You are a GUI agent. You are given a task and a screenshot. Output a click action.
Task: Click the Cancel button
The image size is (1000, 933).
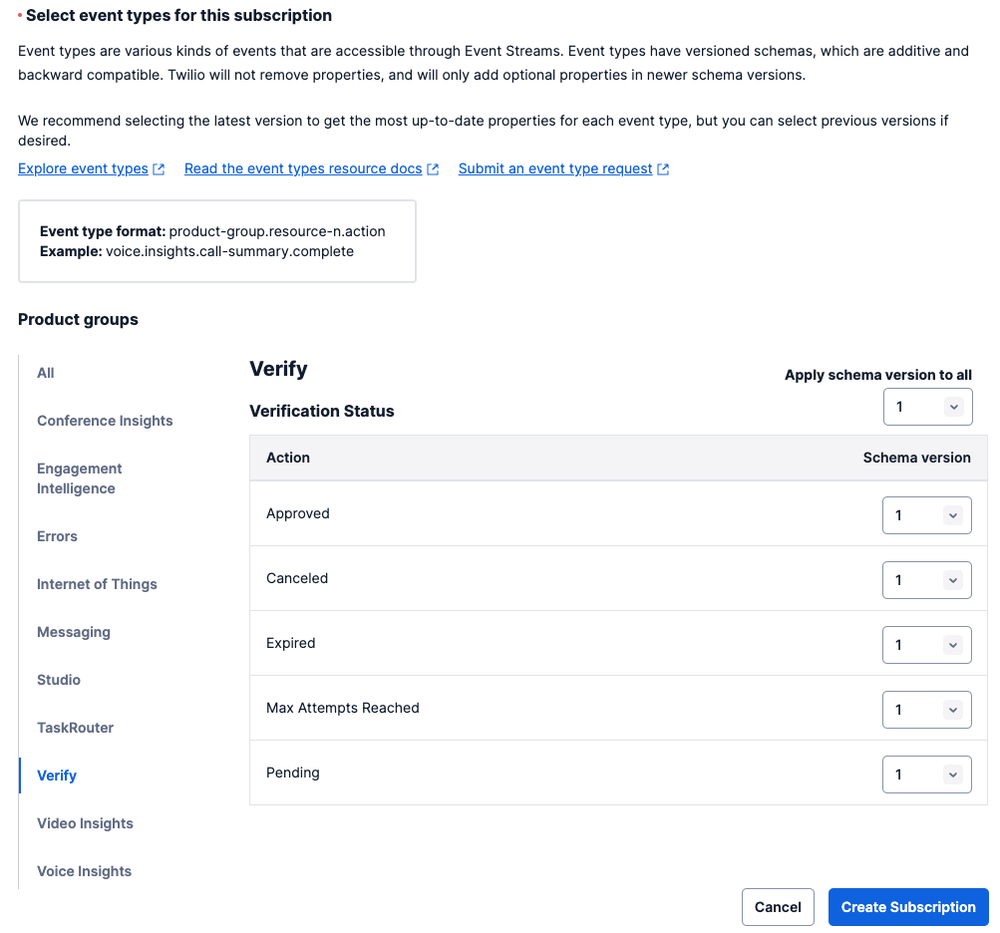click(x=778, y=906)
